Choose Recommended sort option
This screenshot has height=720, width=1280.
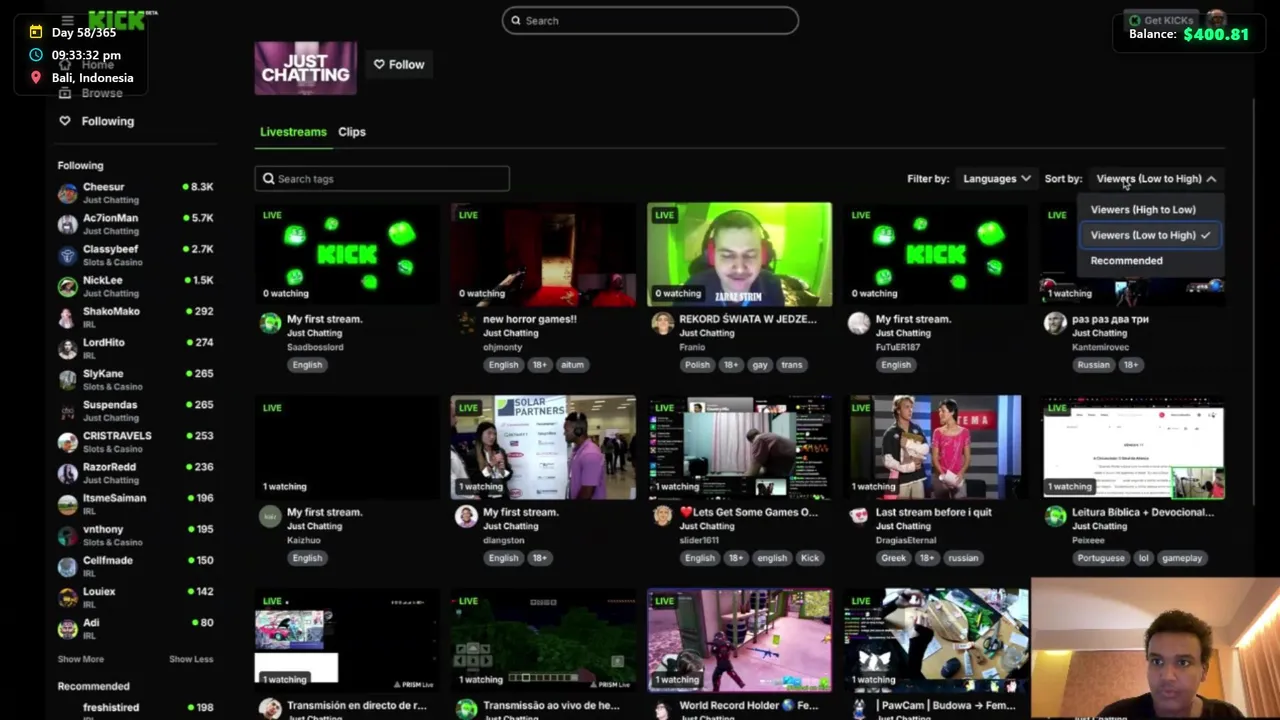pyautogui.click(x=1127, y=261)
